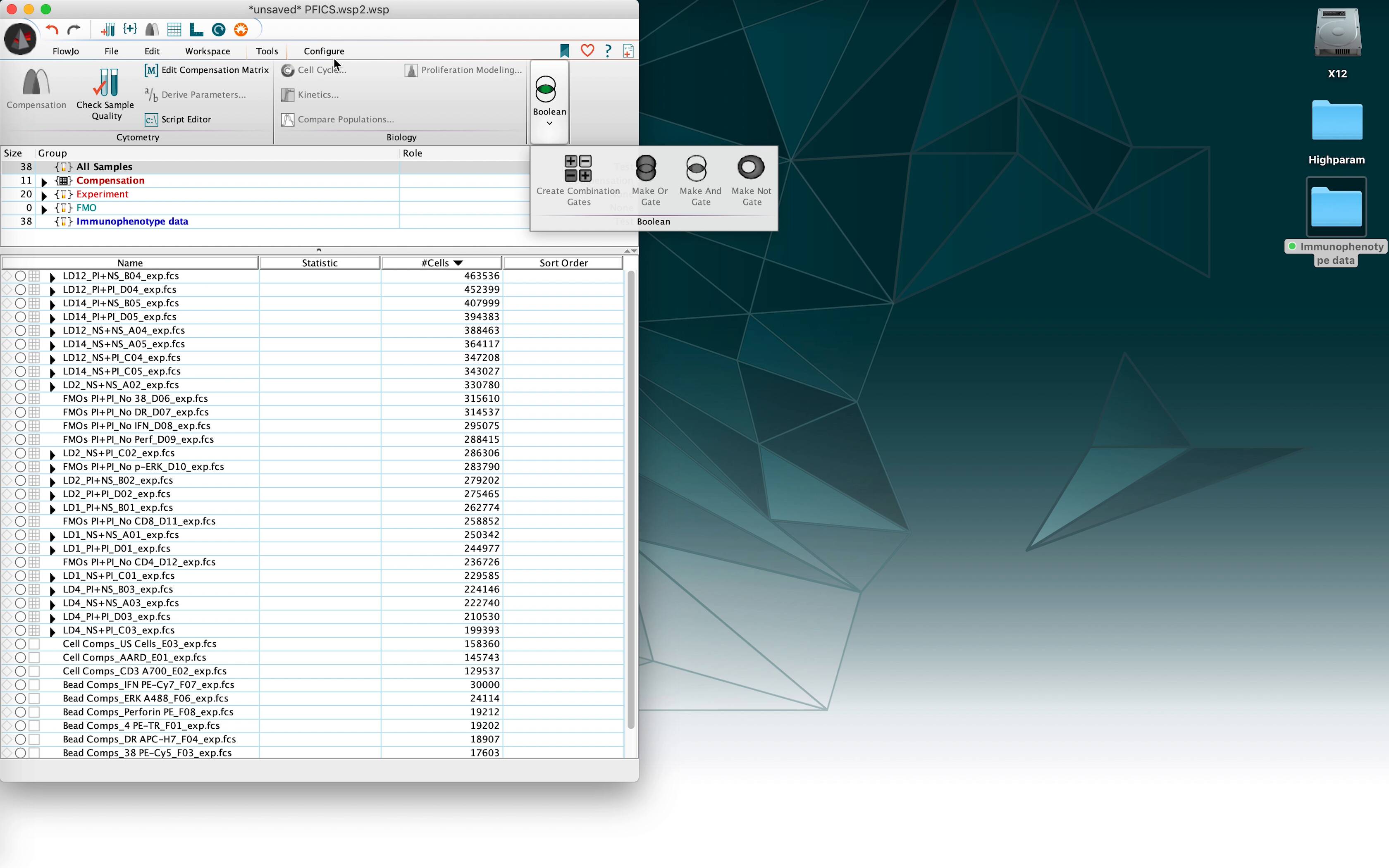1389x868 pixels.
Task: Click the red heart favorites icon
Action: point(587,50)
